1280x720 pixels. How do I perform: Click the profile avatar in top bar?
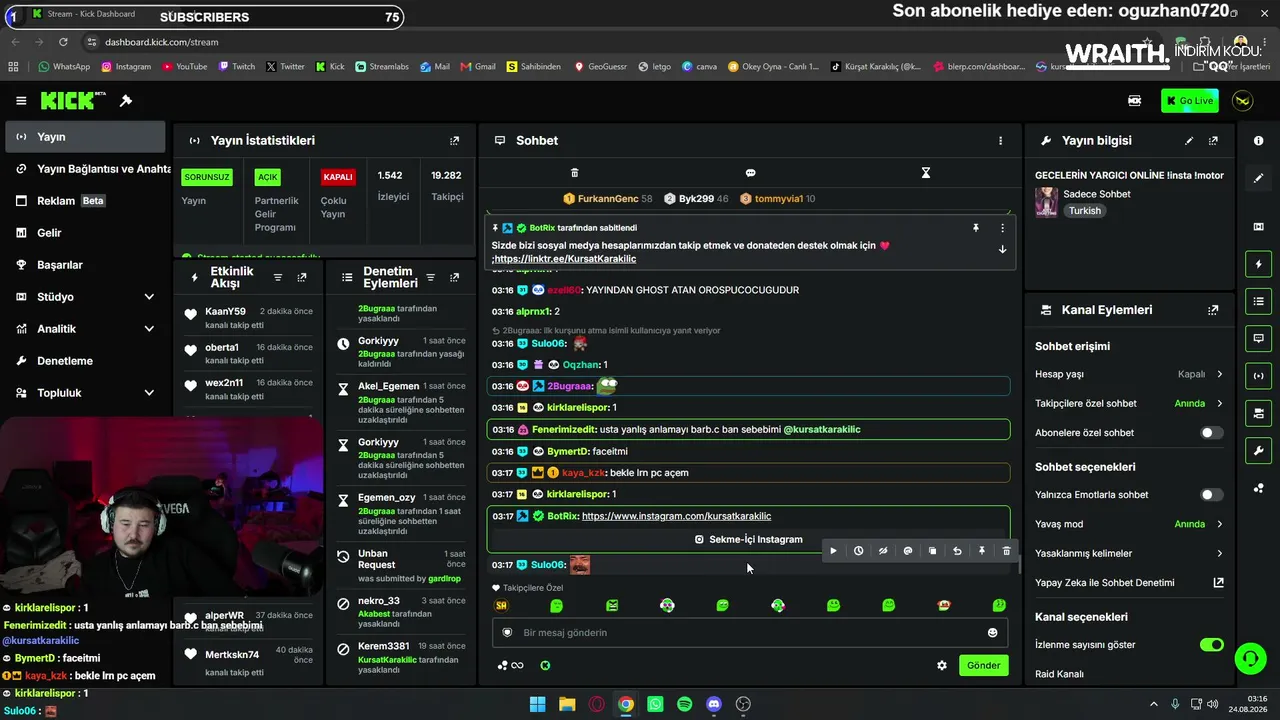1243,101
